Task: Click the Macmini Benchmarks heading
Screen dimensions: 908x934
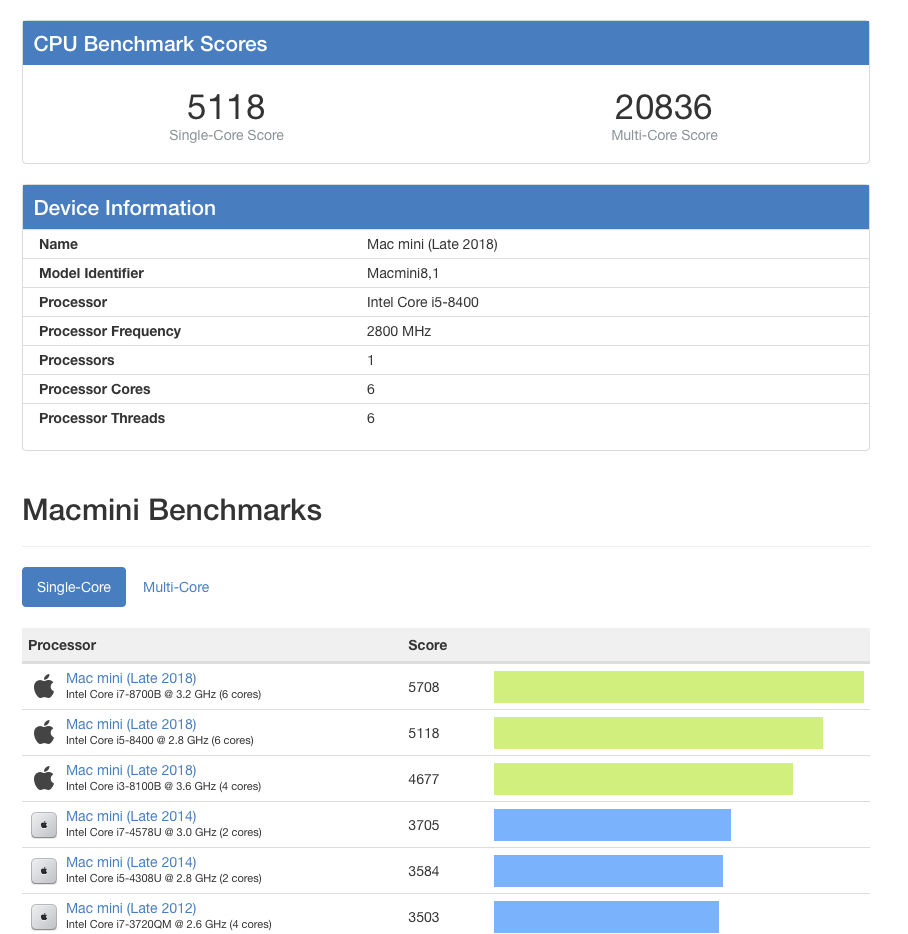Action: click(x=172, y=510)
